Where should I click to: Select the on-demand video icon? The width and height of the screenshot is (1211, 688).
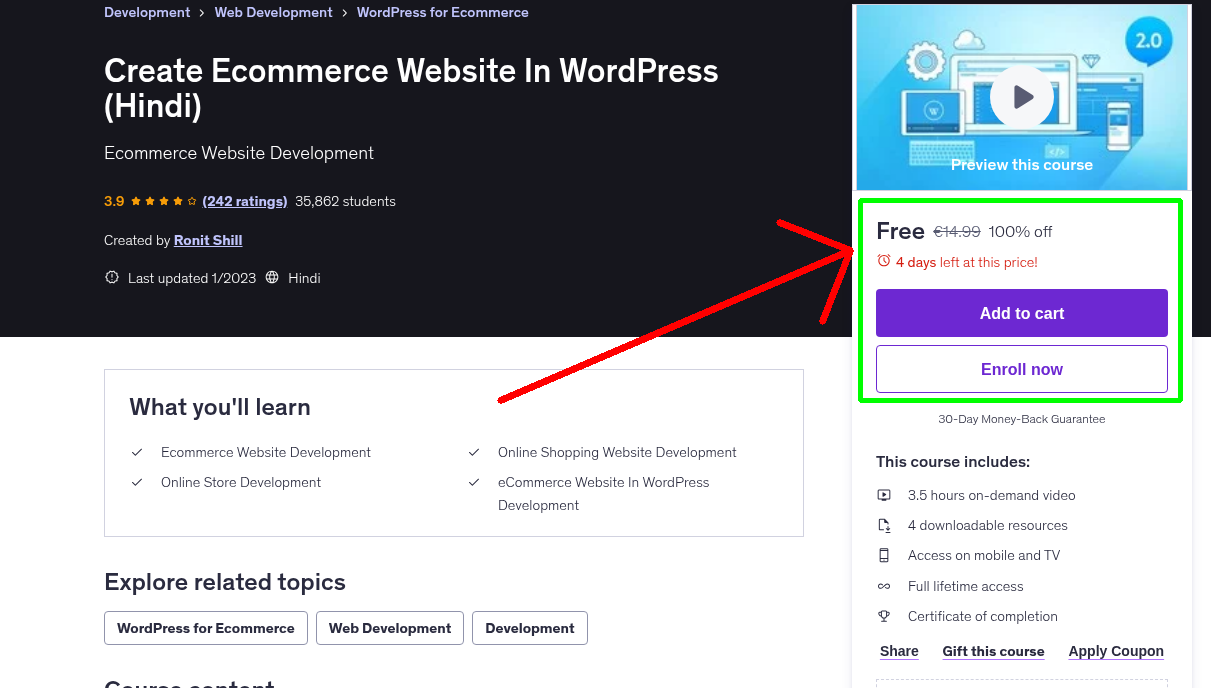[x=884, y=495]
